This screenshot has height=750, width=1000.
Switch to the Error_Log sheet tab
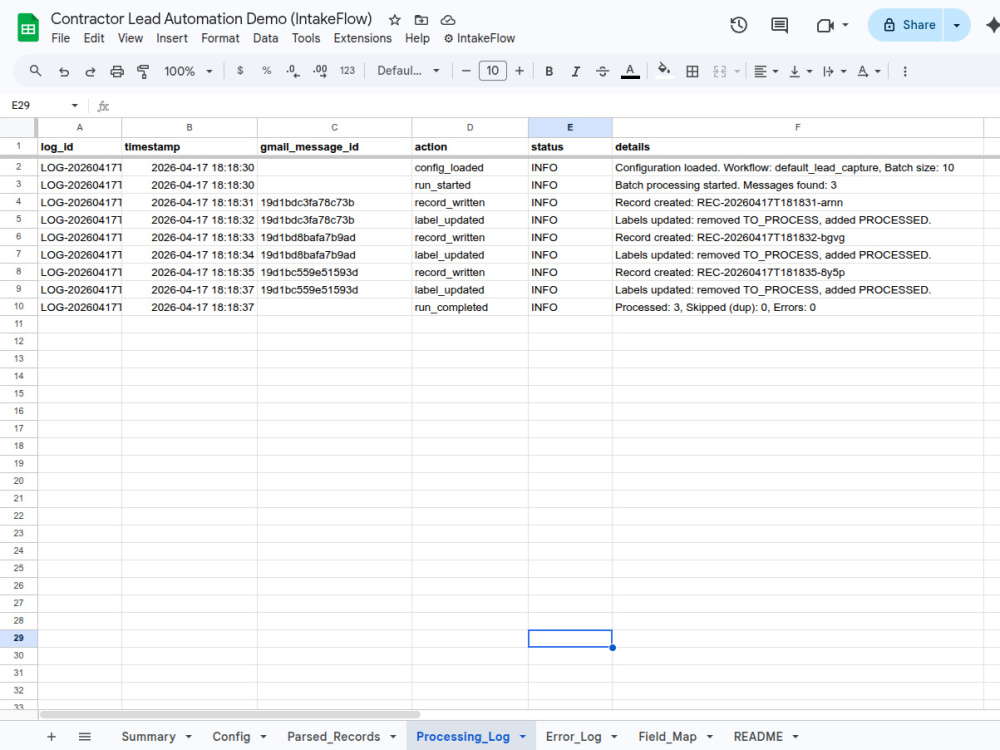click(x=573, y=737)
